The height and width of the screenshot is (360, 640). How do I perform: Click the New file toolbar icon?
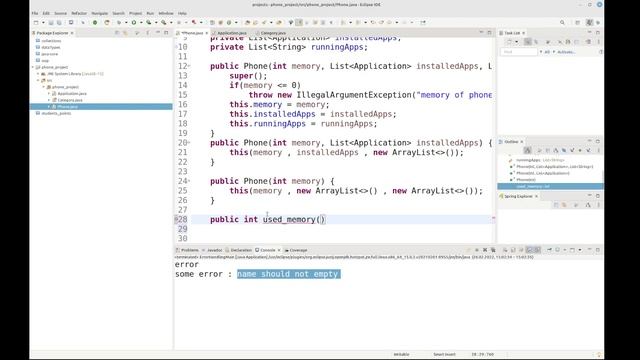36,22
